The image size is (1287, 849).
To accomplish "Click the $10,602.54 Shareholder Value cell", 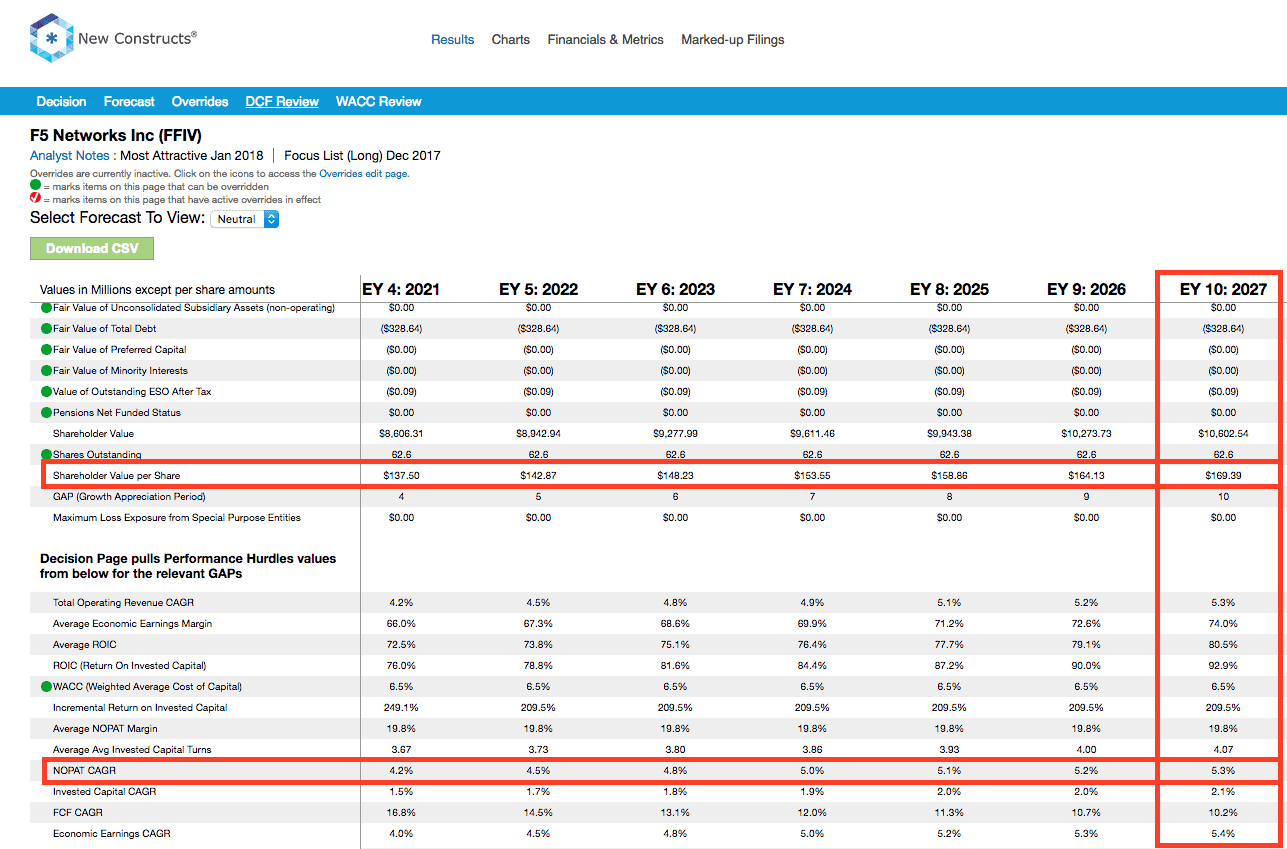I will (x=1222, y=433).
